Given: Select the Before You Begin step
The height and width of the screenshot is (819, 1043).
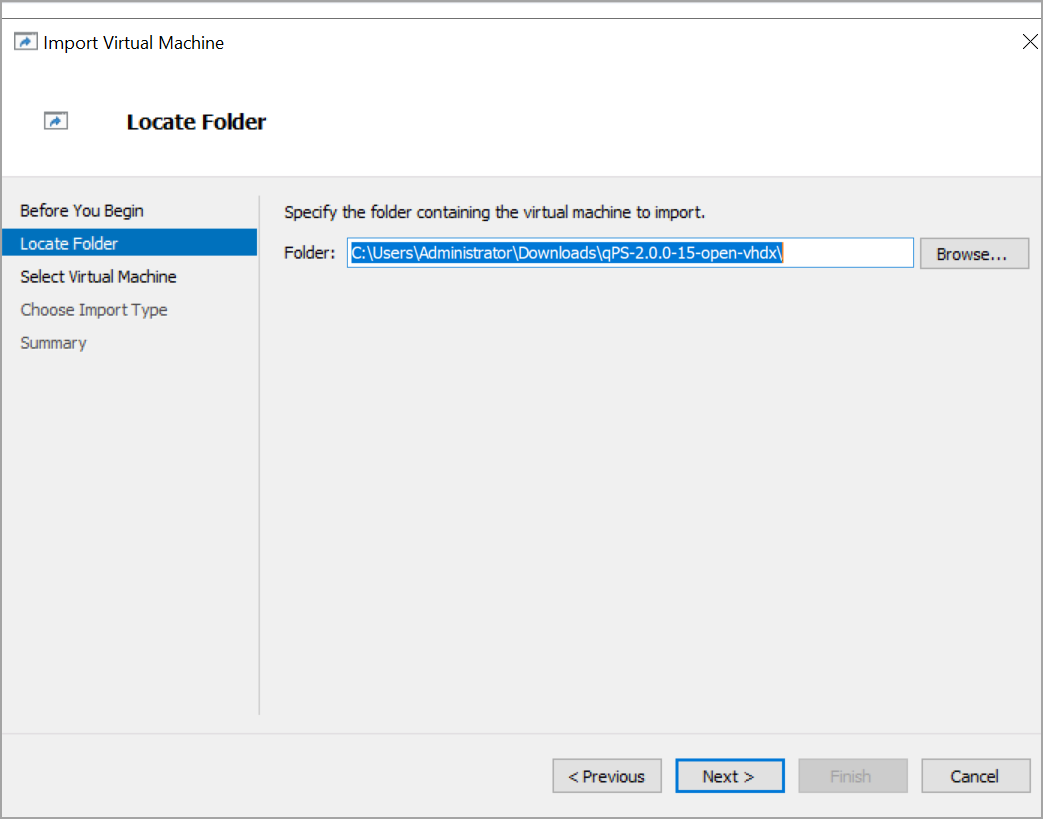Looking at the screenshot, I should 82,210.
